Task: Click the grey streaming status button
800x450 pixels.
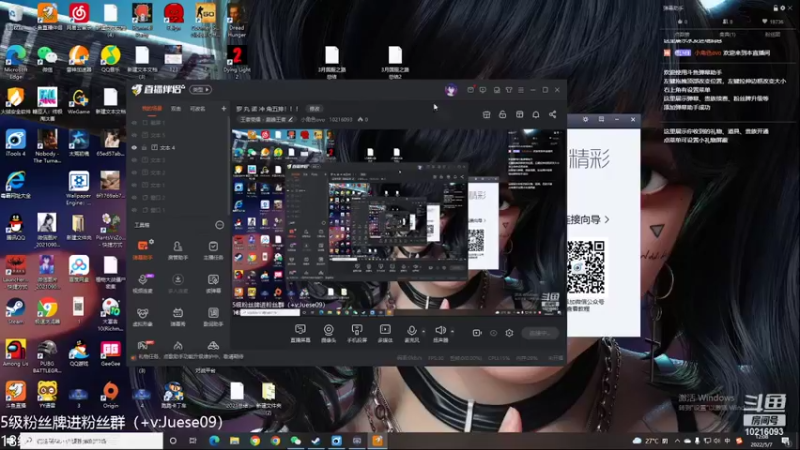Action: click(x=540, y=333)
